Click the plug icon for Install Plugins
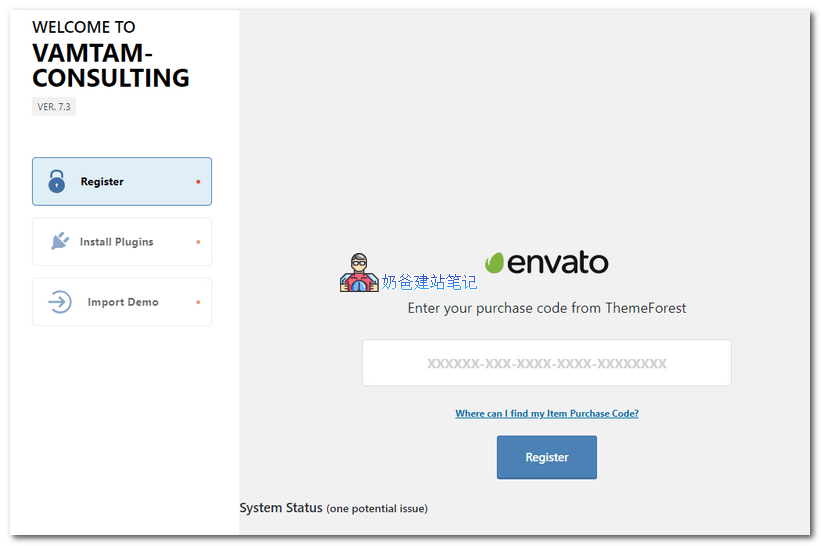This screenshot has height=546, width=821. click(60, 242)
